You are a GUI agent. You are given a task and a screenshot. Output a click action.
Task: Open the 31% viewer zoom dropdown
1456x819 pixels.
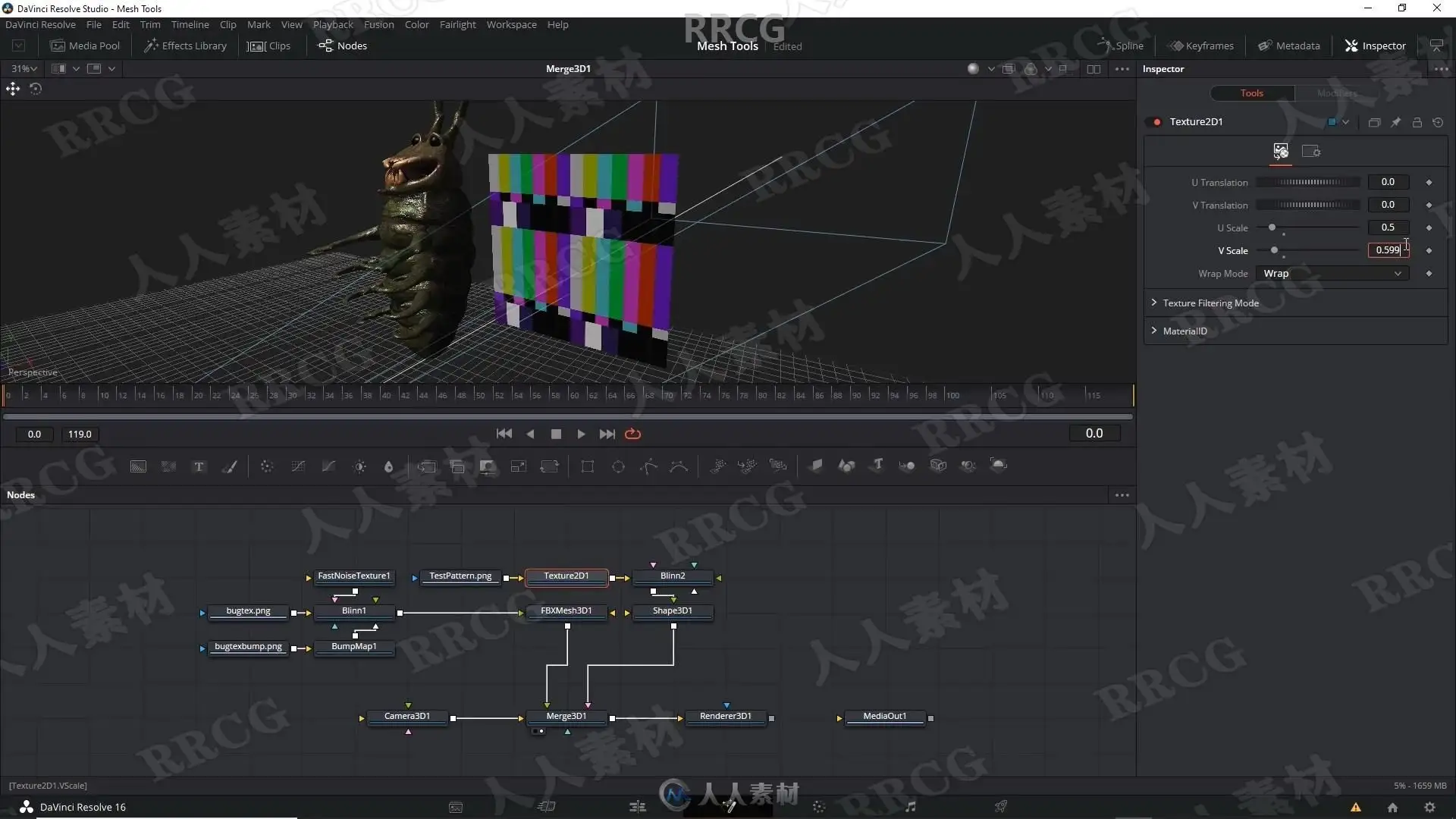(24, 69)
